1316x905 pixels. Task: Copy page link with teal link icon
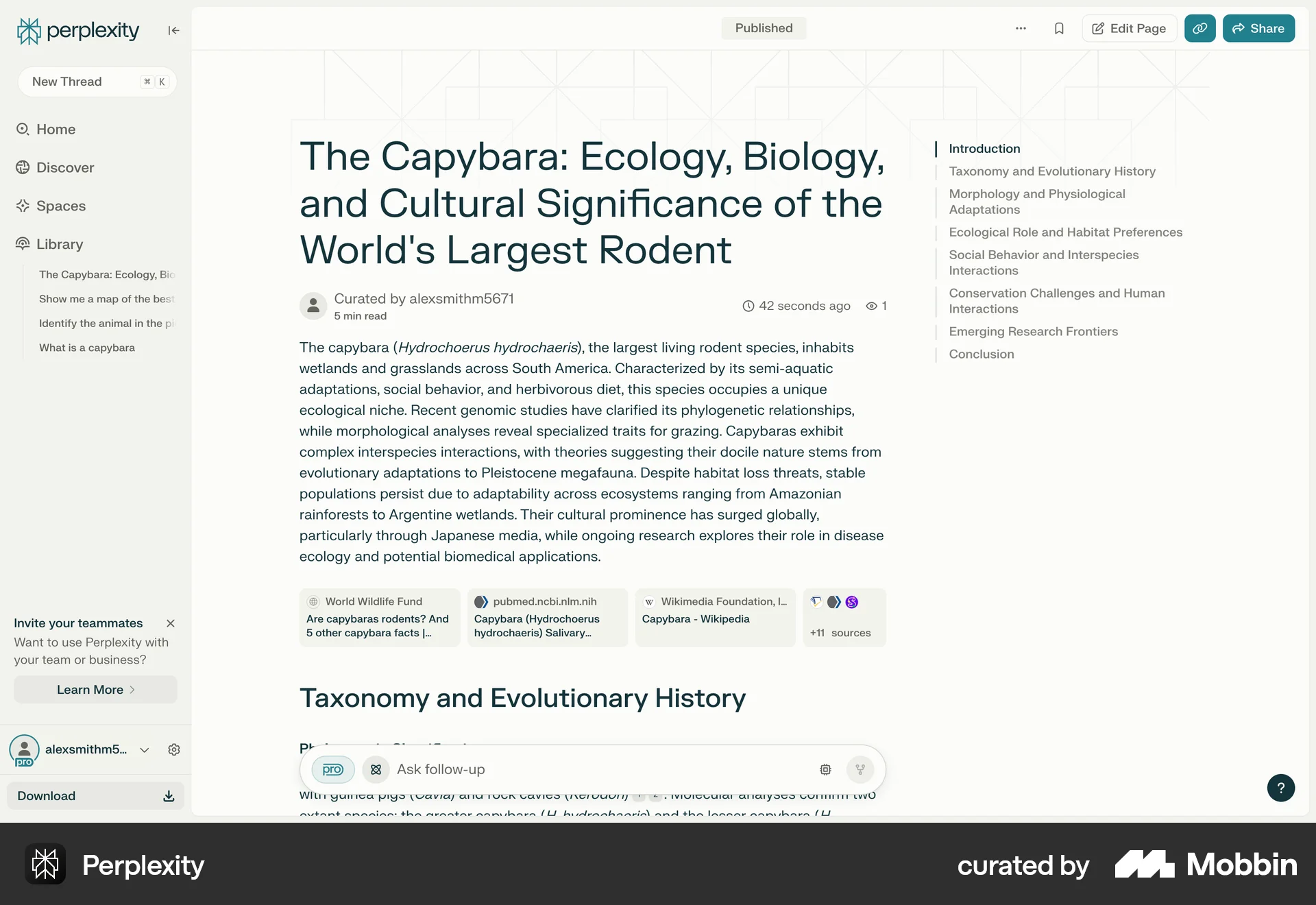[x=1199, y=28]
